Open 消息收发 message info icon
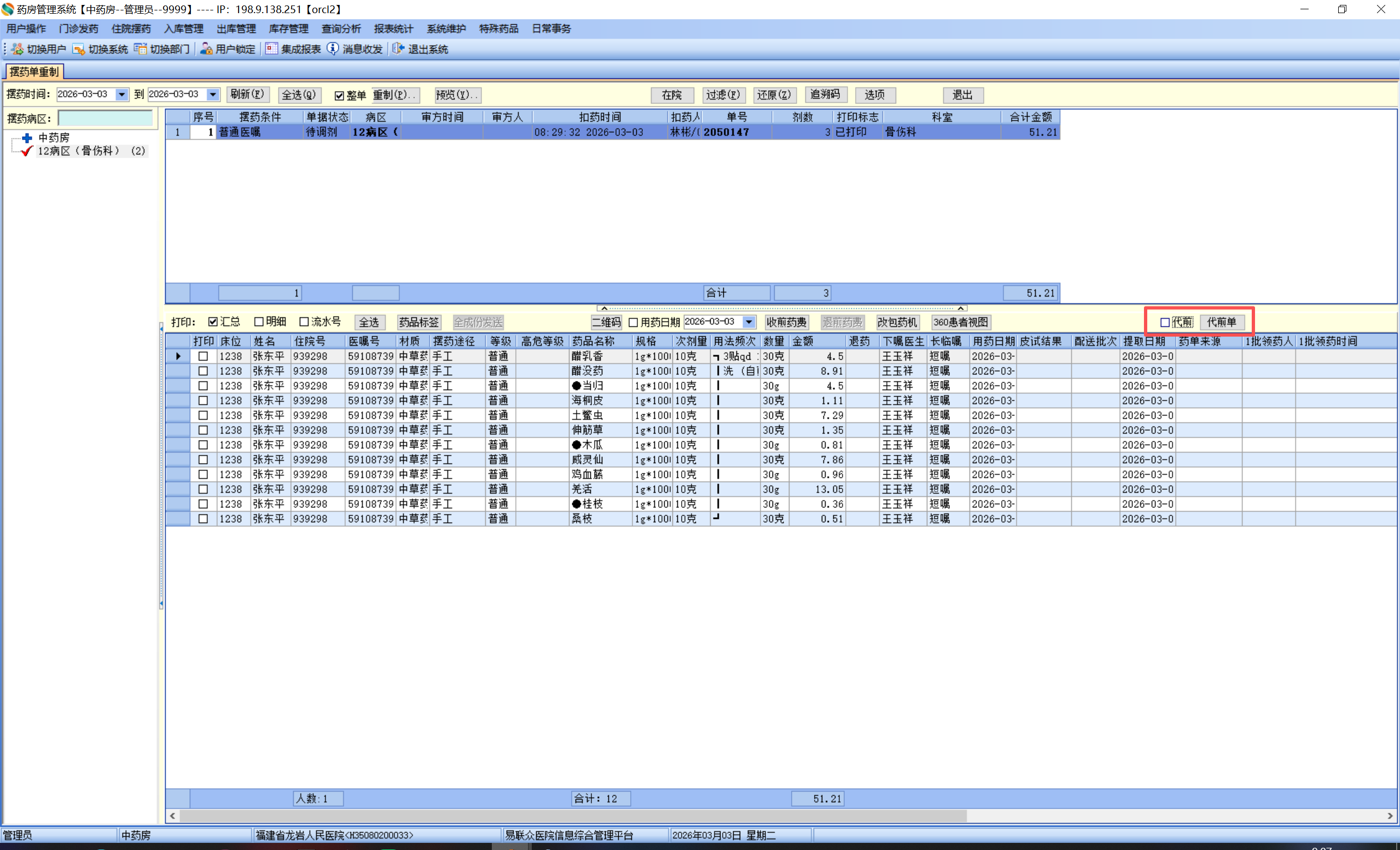The height and width of the screenshot is (850, 1400). (x=333, y=49)
